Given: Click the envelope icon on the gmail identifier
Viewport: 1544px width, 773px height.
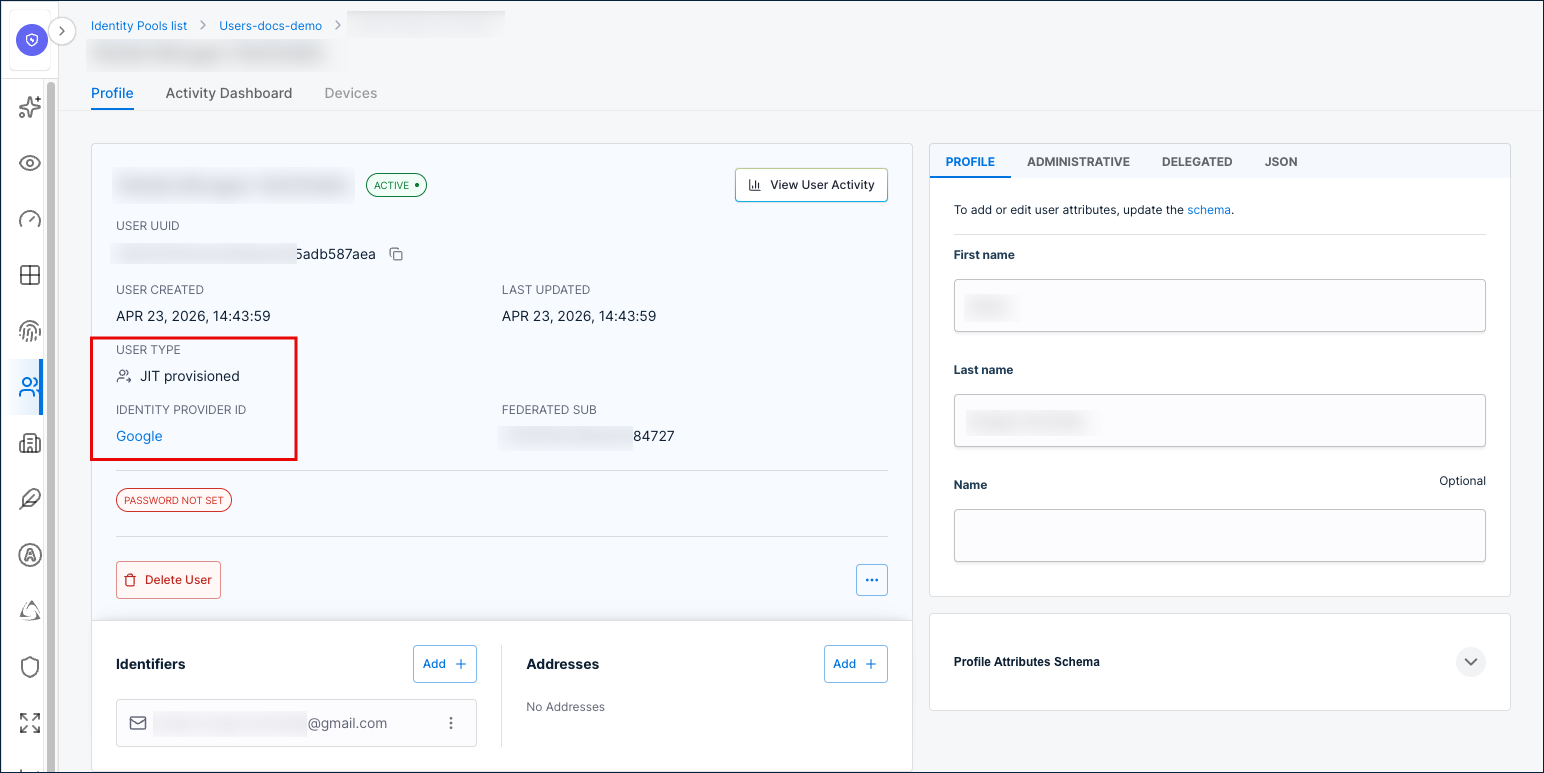Looking at the screenshot, I should [138, 723].
